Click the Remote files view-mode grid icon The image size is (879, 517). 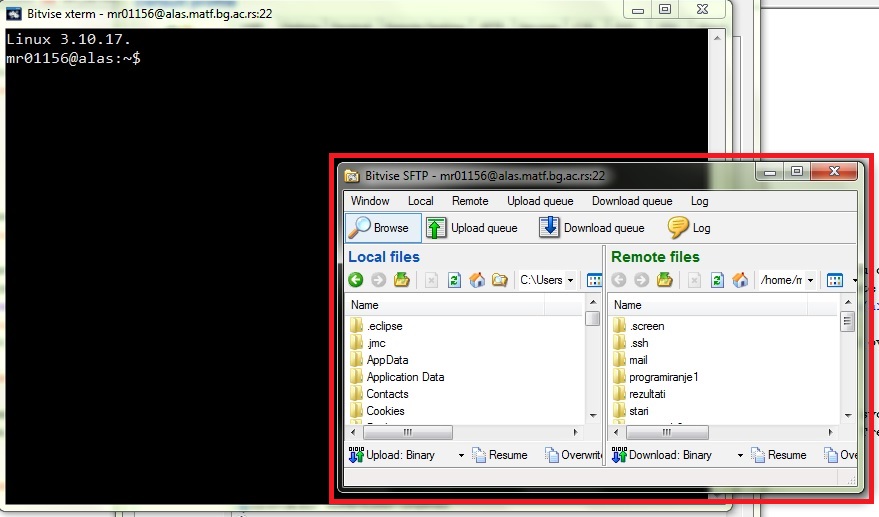pos(835,280)
